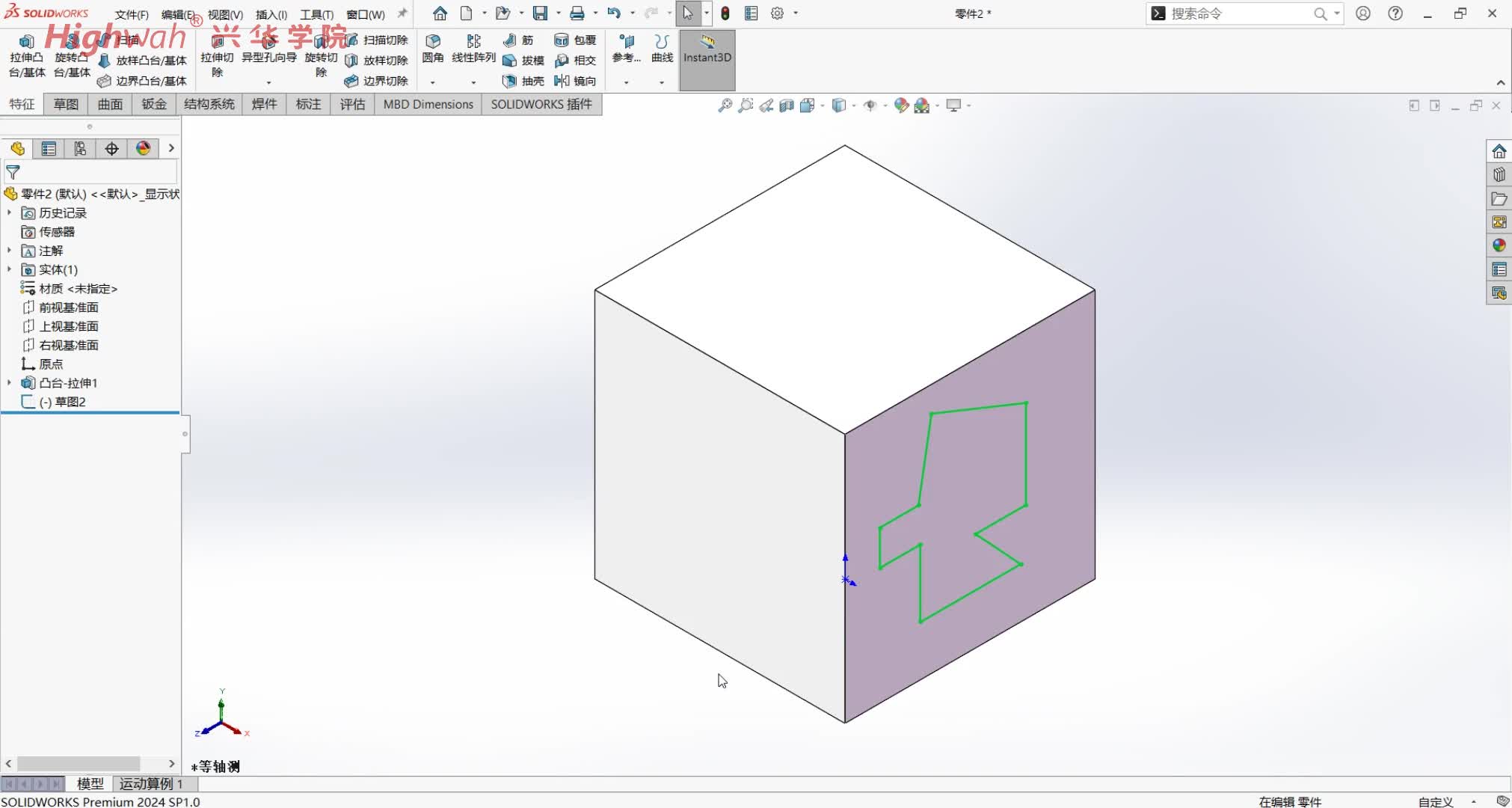Click the Rebuild traffic light icon
The image size is (1512, 808).
coord(725,13)
